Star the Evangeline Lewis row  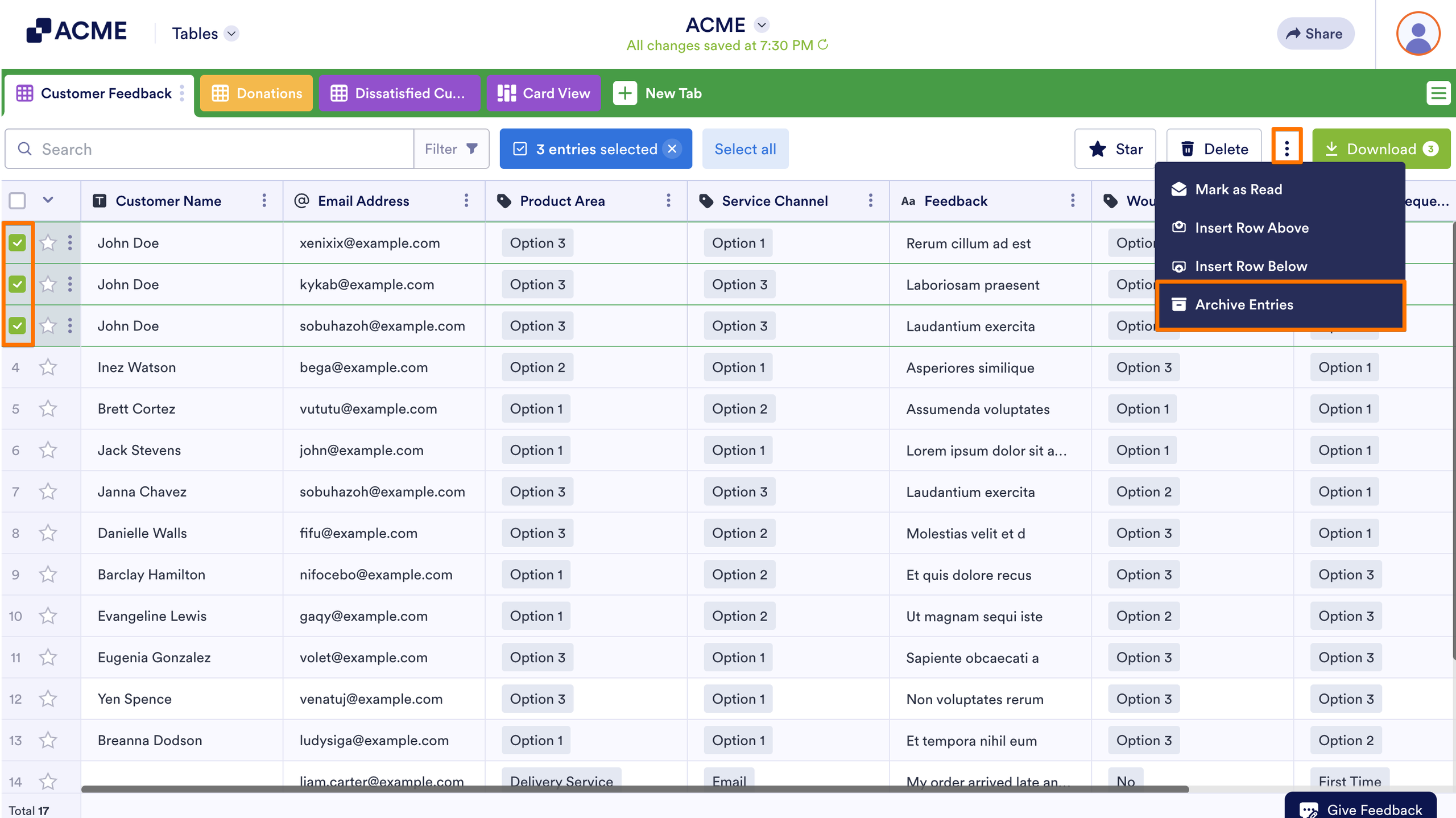(48, 617)
